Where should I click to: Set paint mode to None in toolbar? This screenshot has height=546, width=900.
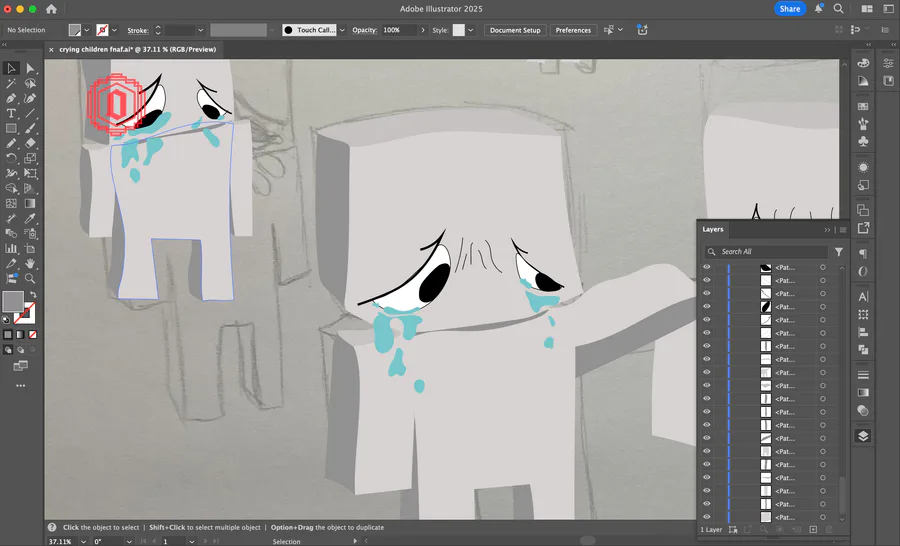coord(33,334)
